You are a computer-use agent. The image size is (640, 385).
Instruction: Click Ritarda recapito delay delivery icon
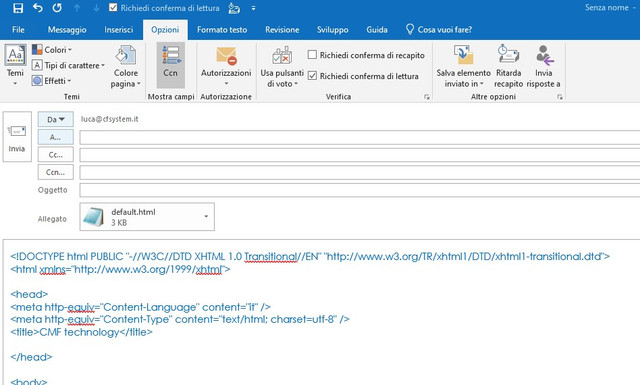point(508,55)
